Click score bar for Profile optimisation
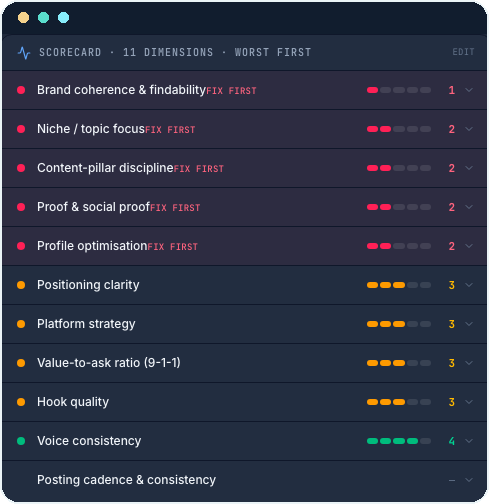This screenshot has height=504, width=489. [399, 246]
